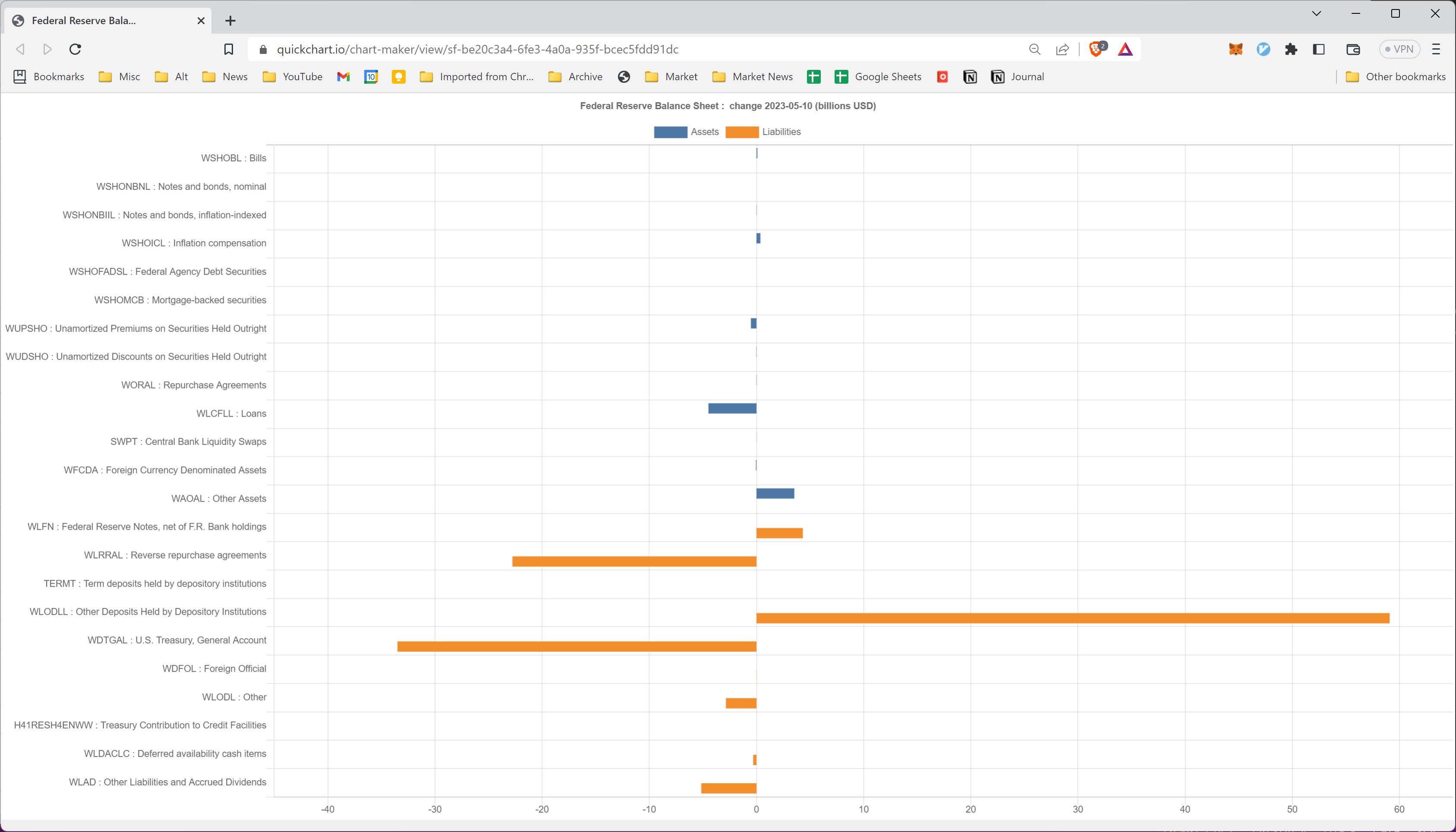Toggle the Assets legend series
This screenshot has height=832, width=1456.
point(685,132)
